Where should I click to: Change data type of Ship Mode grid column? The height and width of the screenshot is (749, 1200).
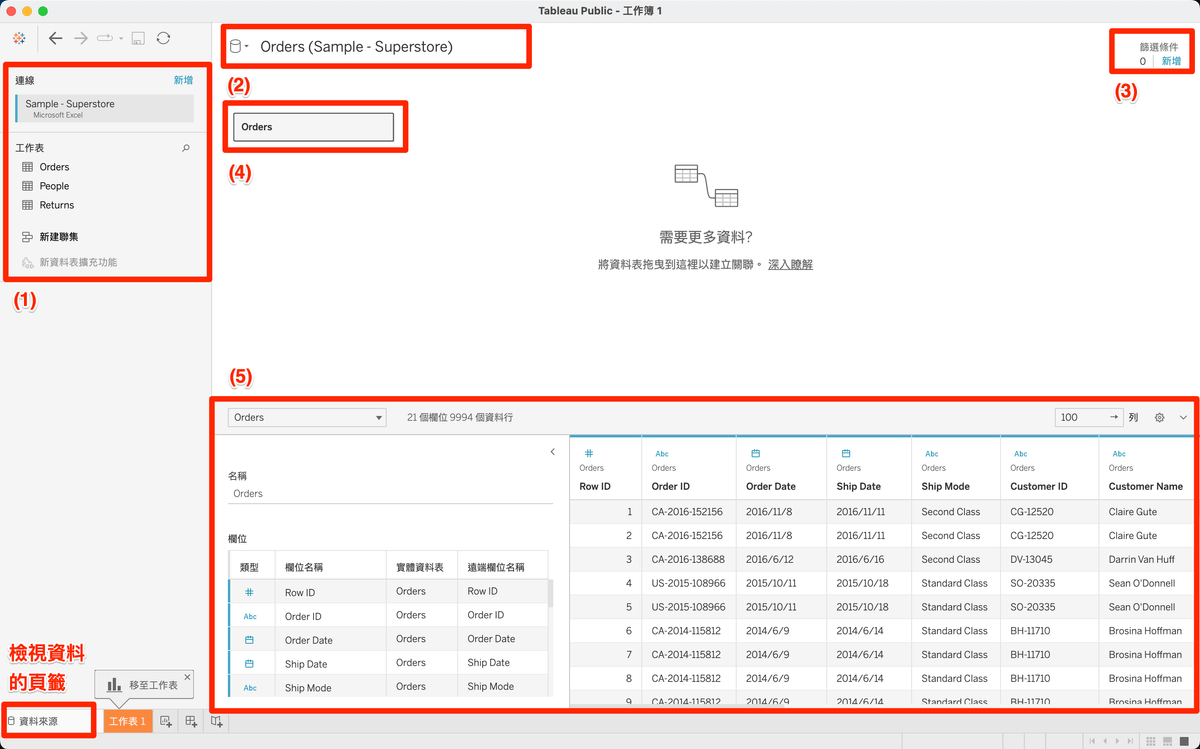point(932,454)
